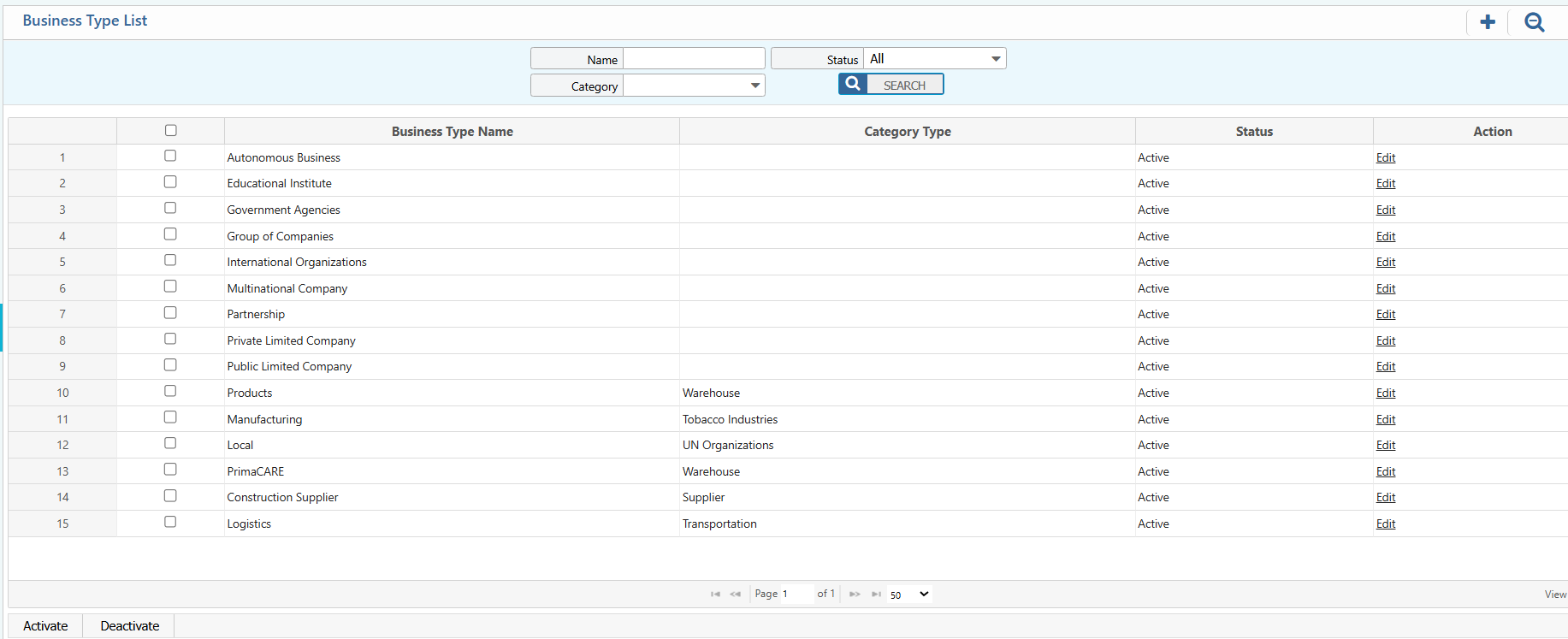
Task: Go to previous page using pager icon
Action: tap(736, 595)
